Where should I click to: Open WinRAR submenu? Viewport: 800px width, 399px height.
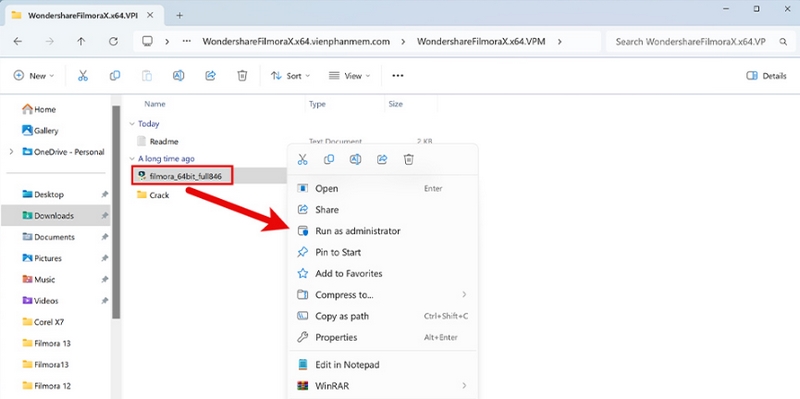pos(383,386)
